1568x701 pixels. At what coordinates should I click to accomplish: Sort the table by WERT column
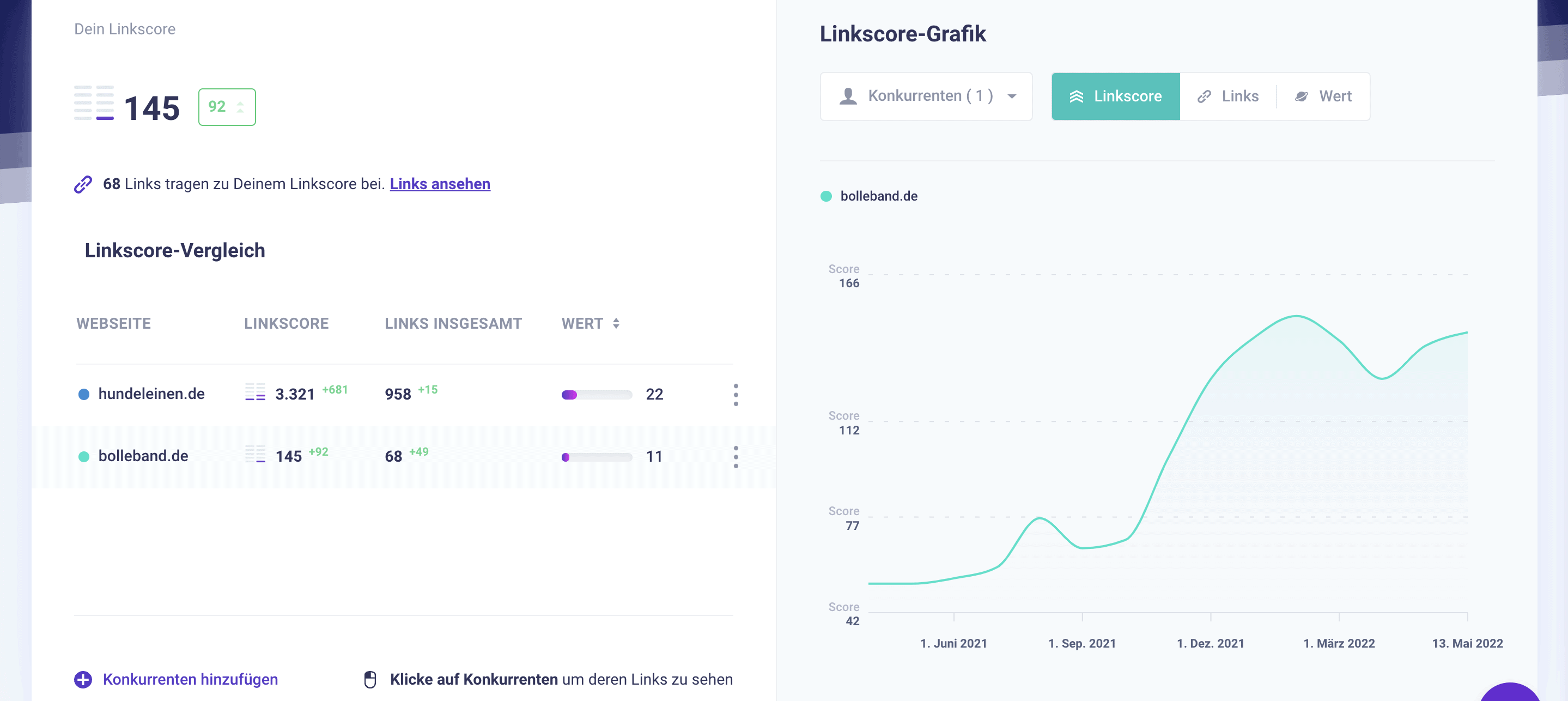click(590, 323)
